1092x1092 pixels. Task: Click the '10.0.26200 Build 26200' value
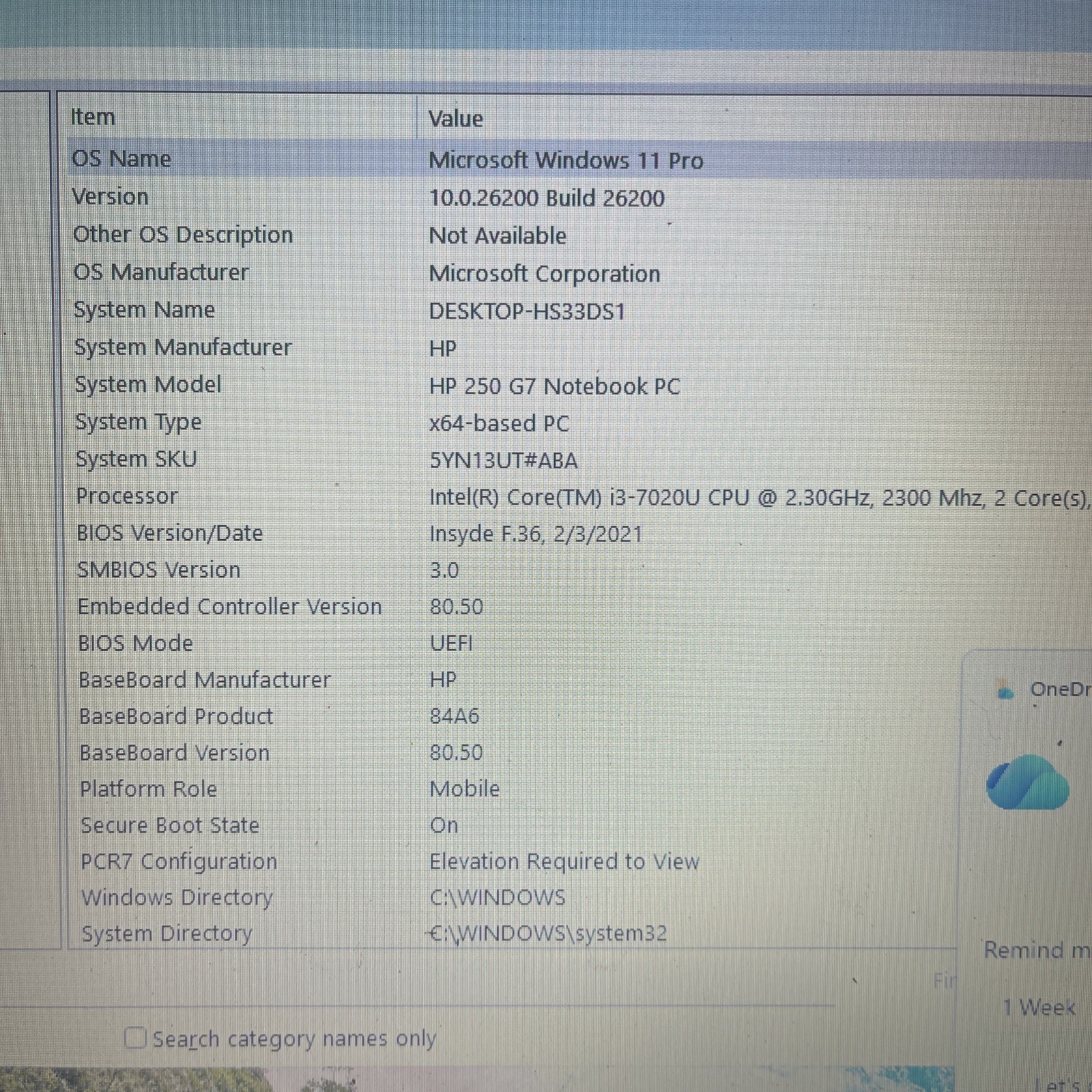[x=547, y=198]
